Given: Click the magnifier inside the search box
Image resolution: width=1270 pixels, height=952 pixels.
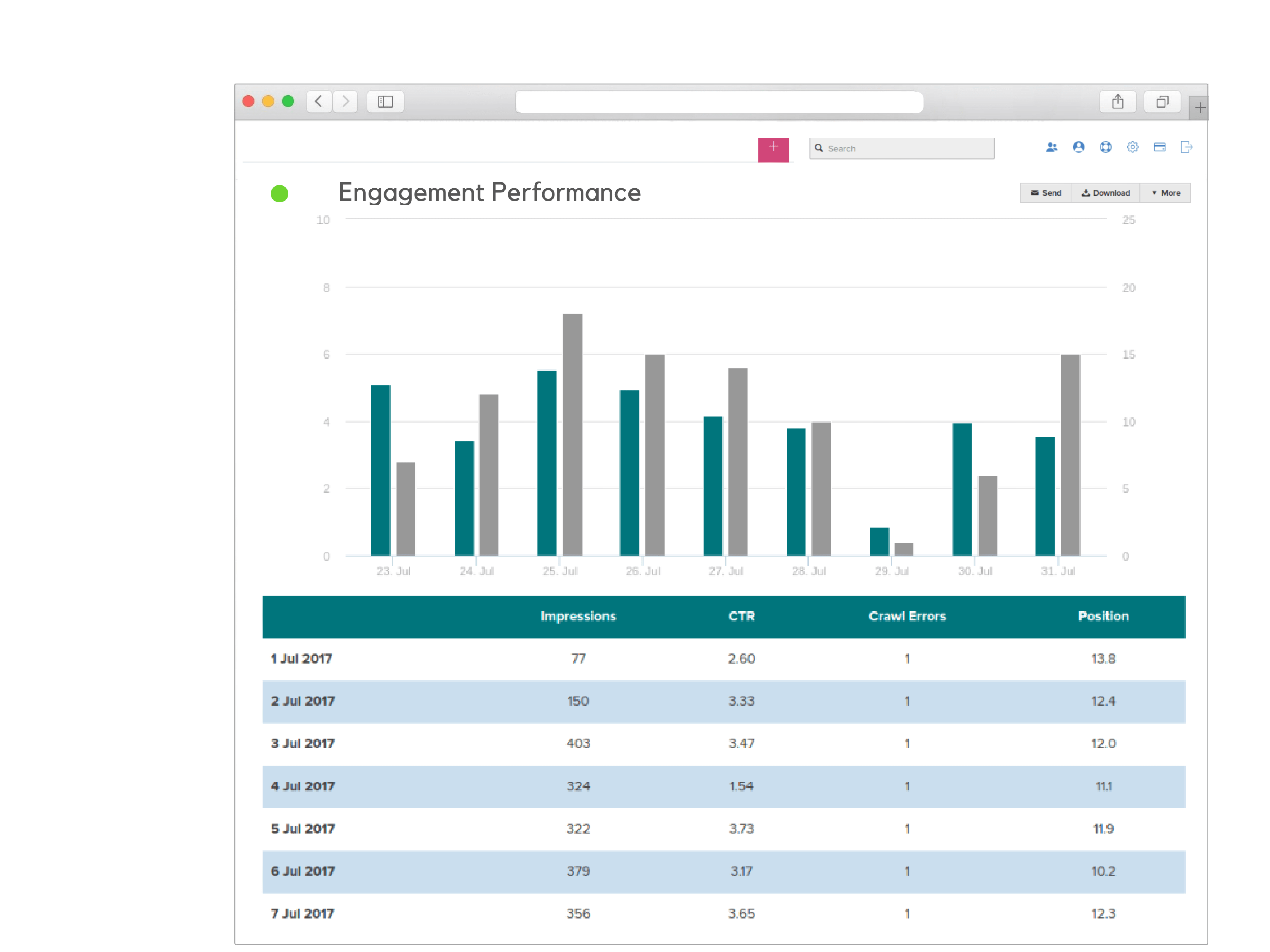Looking at the screenshot, I should pos(819,148).
